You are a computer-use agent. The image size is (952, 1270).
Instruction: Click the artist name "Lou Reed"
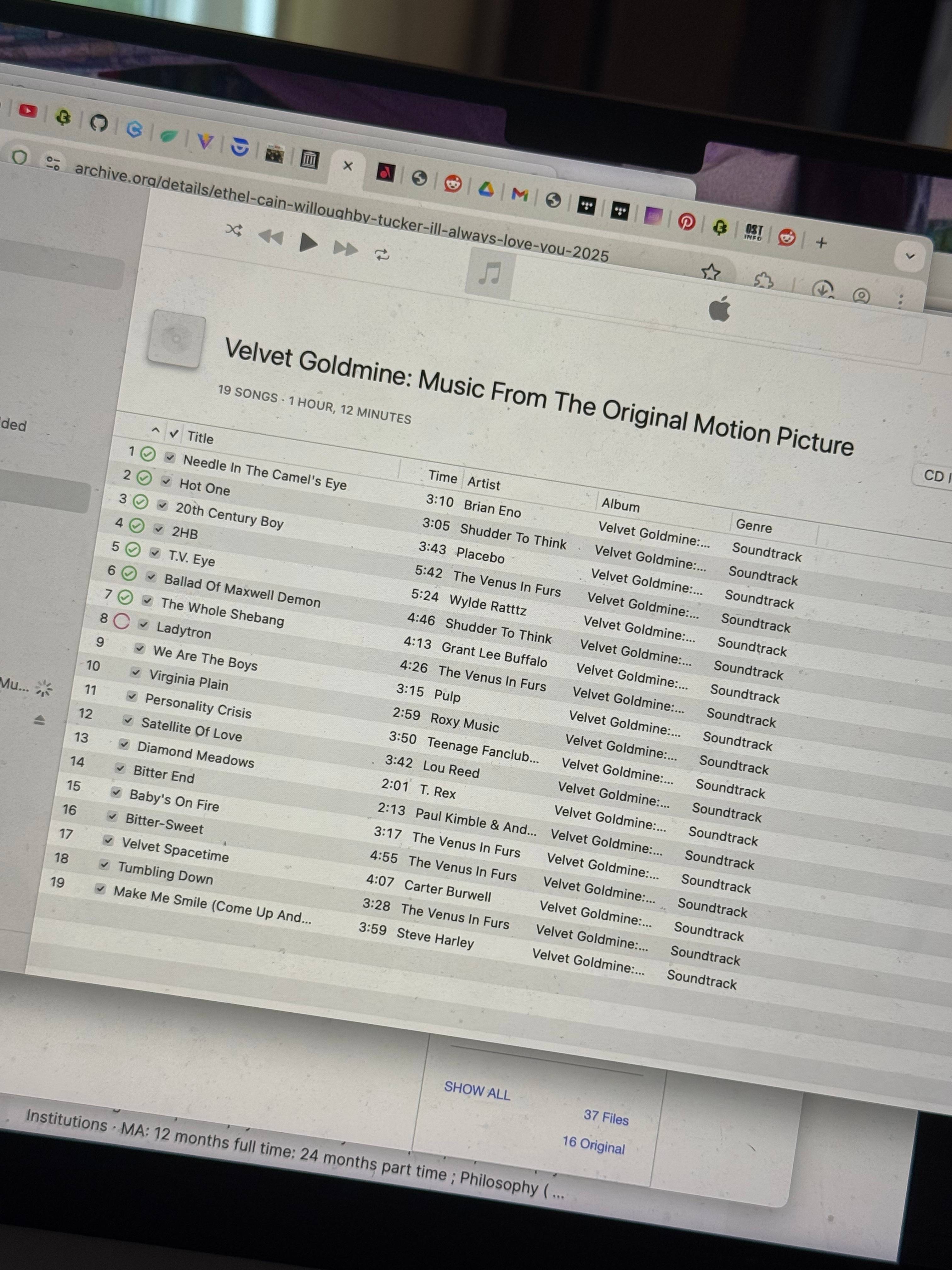[451, 769]
